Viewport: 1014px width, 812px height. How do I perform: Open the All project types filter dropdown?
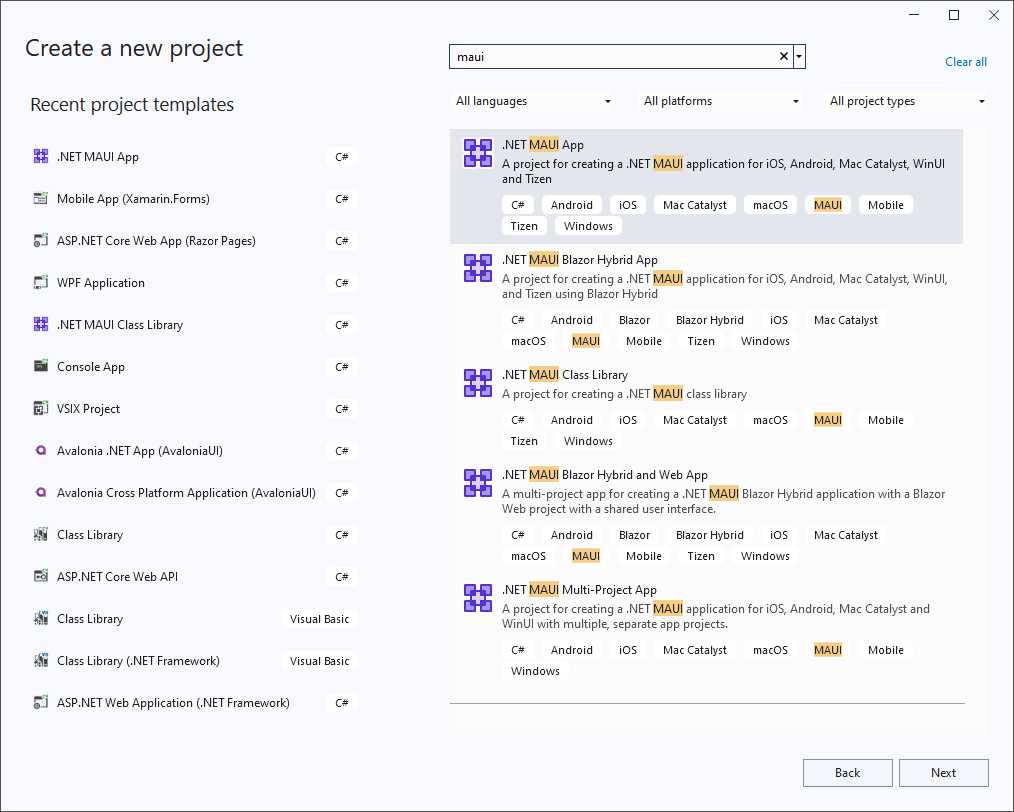907,101
